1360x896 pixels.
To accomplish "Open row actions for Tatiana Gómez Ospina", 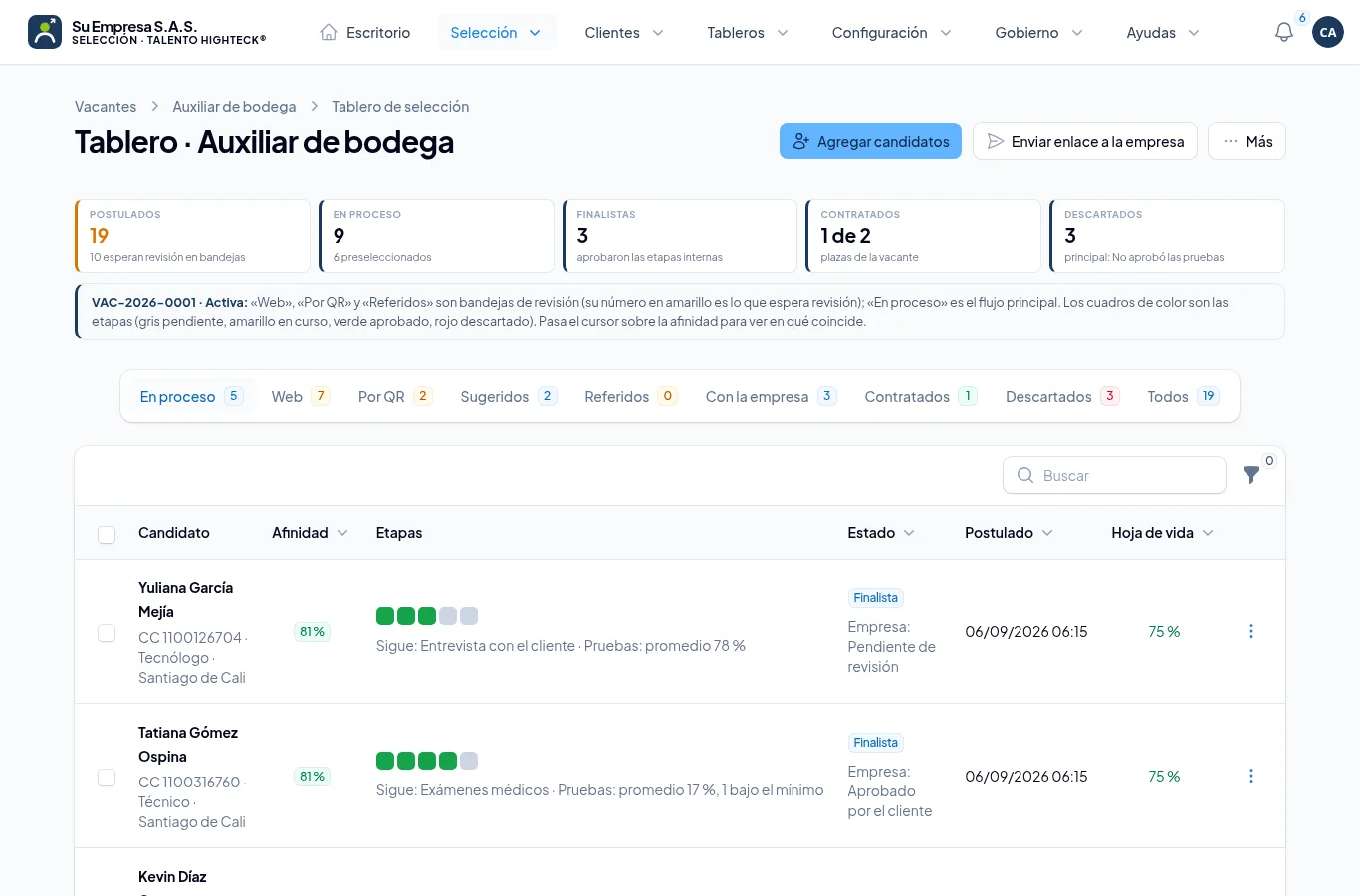I will (x=1251, y=776).
